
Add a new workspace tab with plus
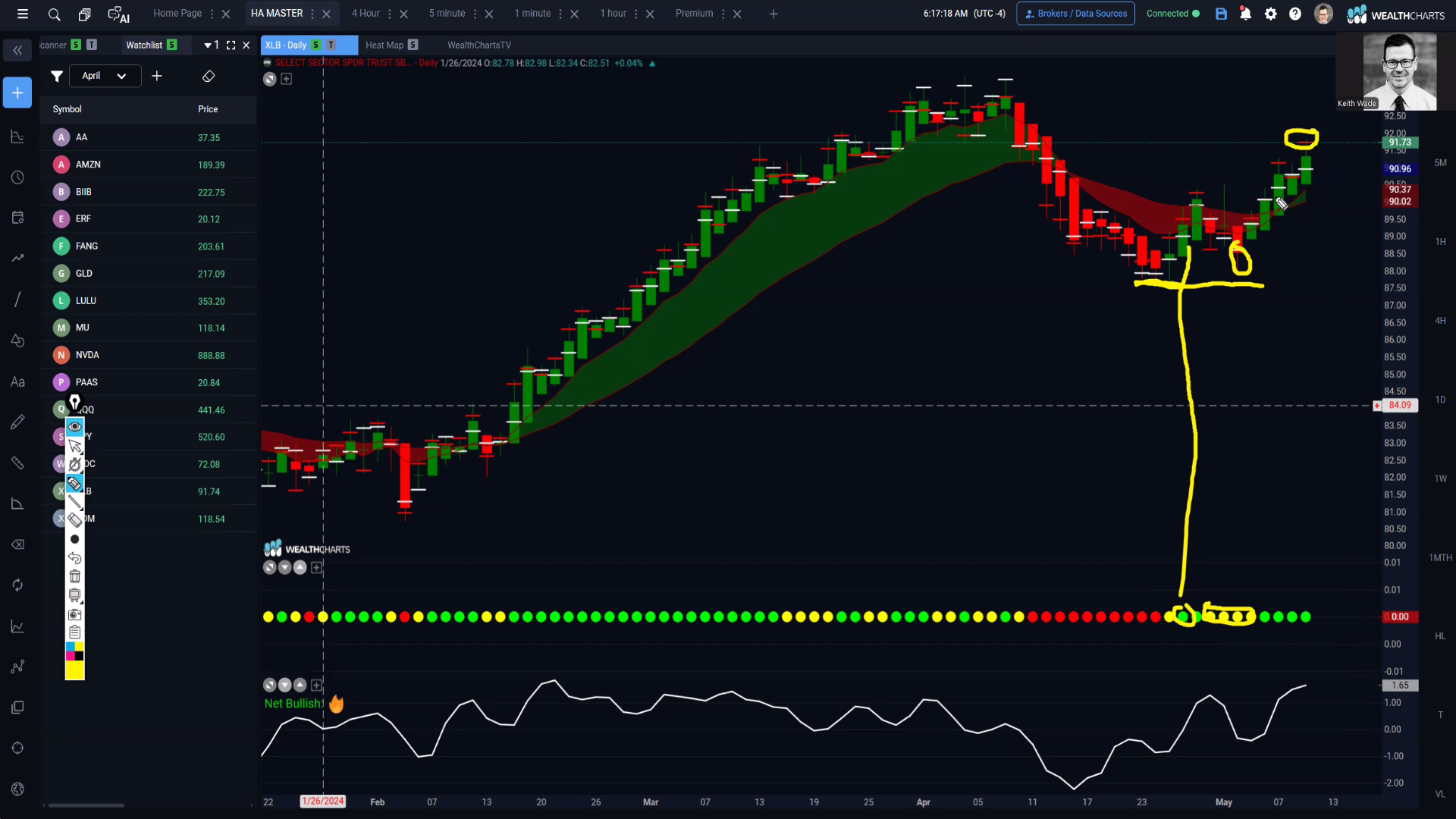pos(773,14)
